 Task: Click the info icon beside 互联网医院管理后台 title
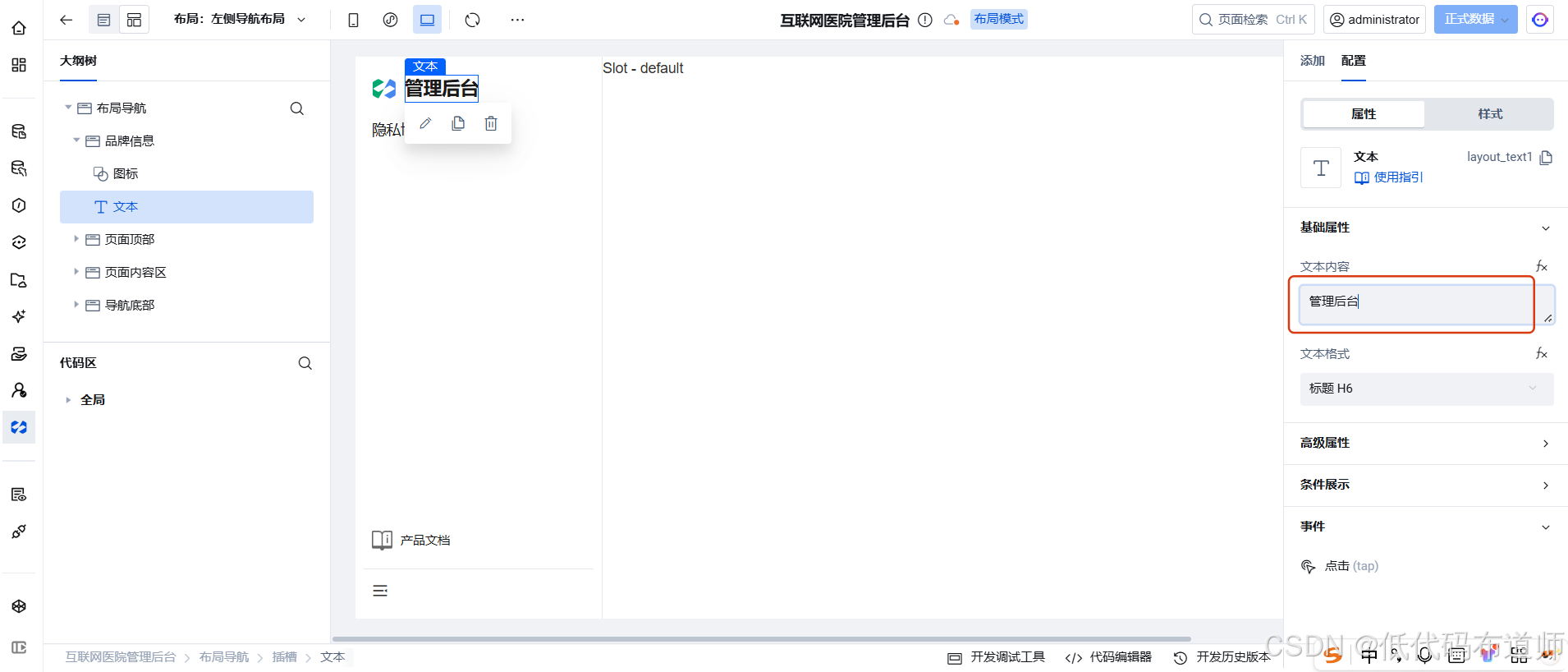pos(925,20)
